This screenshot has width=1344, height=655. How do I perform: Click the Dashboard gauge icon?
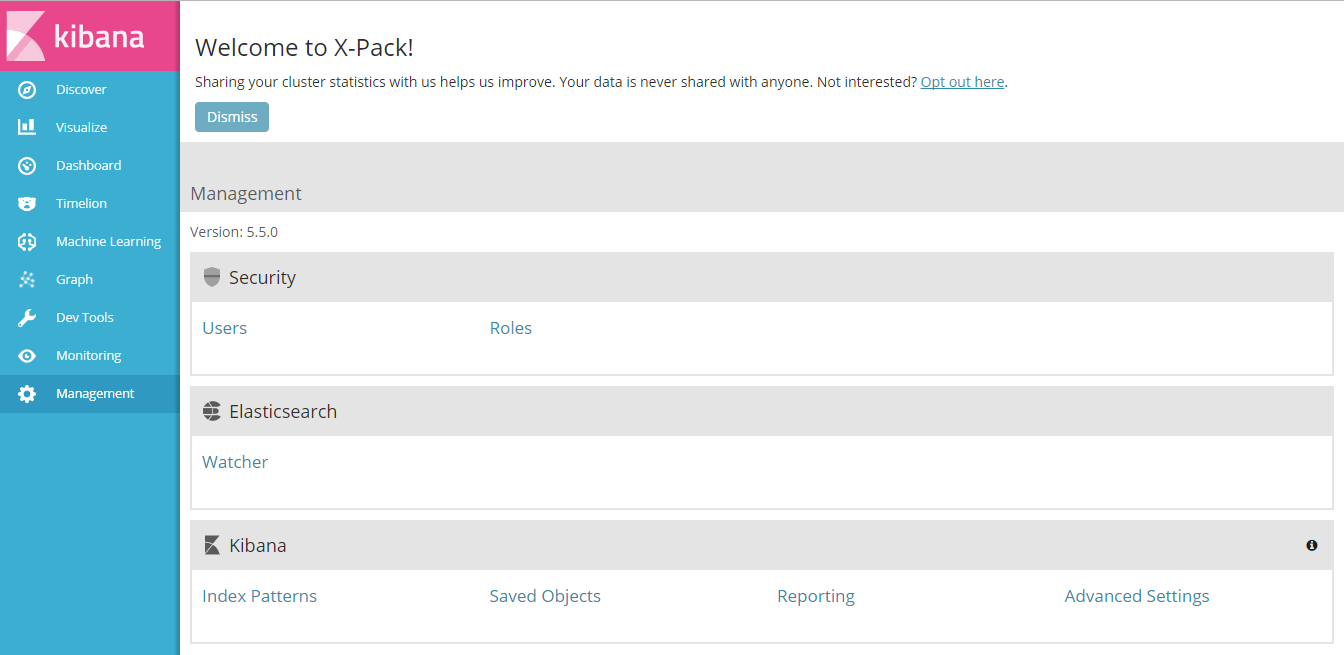point(27,166)
